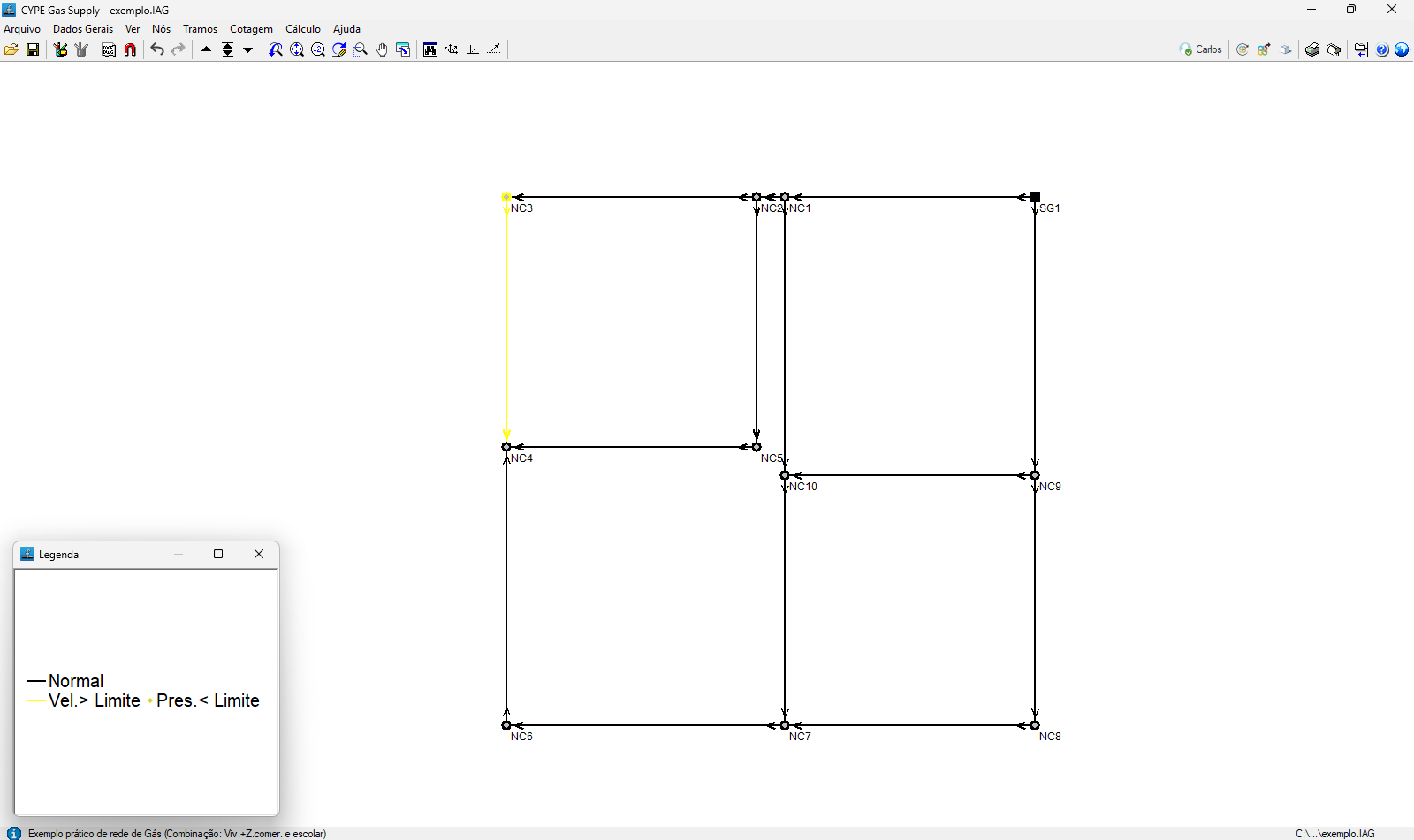Click the x2 zoom magnifier icon
This screenshot has width=1414, height=840.
(x=318, y=49)
